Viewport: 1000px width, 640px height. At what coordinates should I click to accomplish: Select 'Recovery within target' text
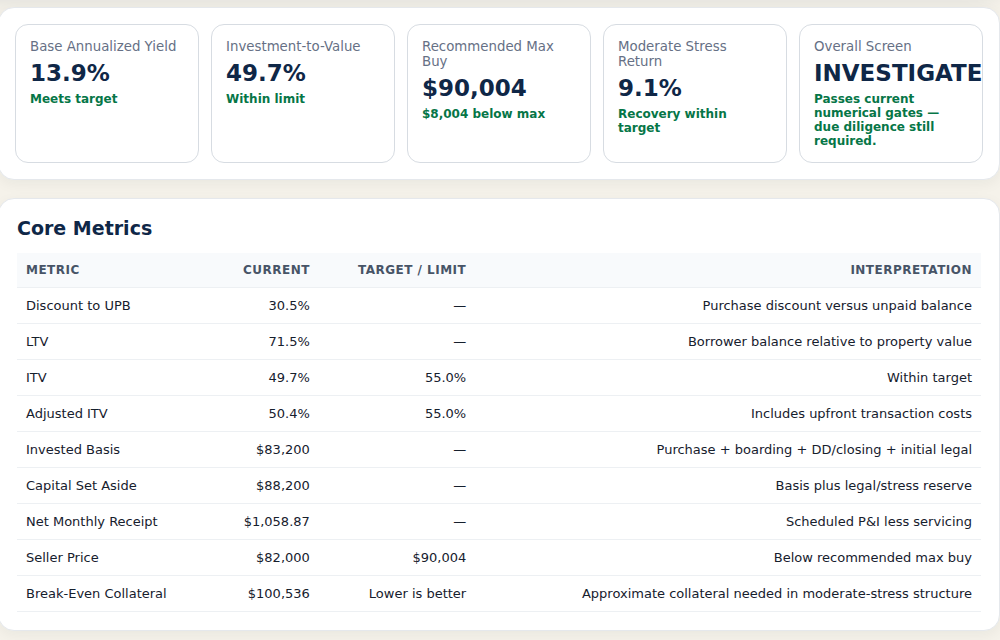(x=672, y=120)
